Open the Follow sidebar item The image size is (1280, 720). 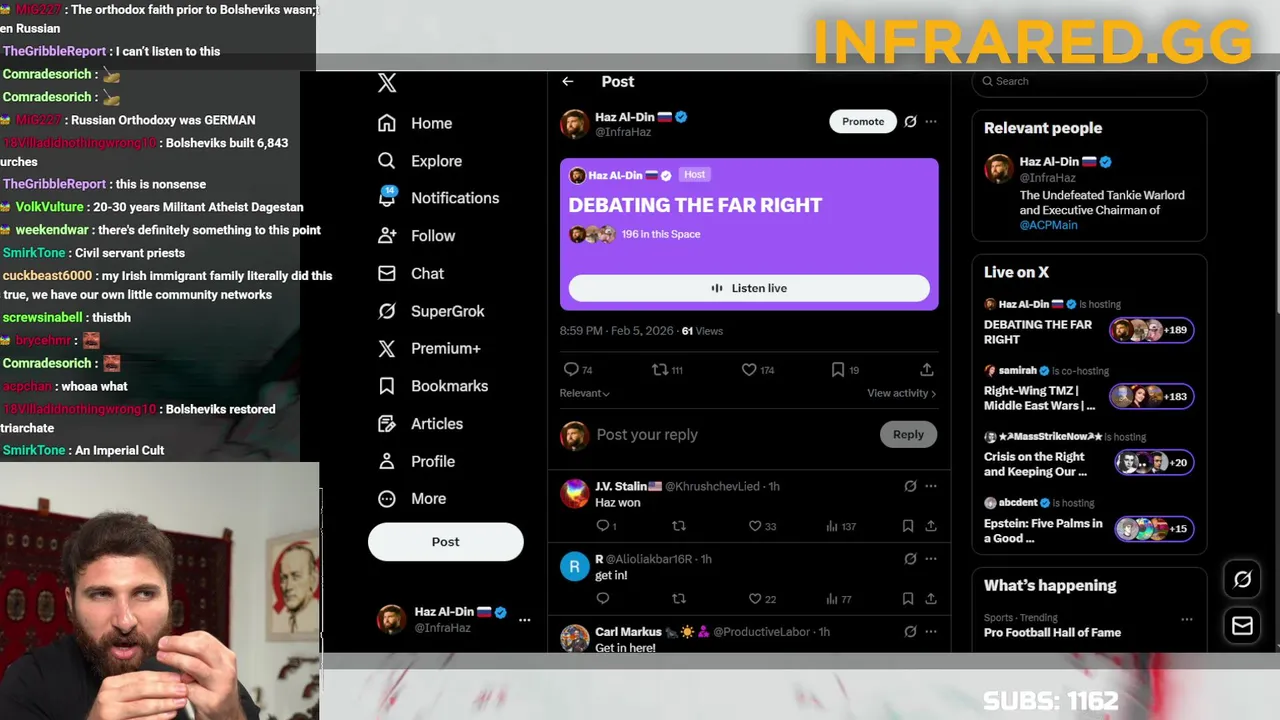click(416, 236)
